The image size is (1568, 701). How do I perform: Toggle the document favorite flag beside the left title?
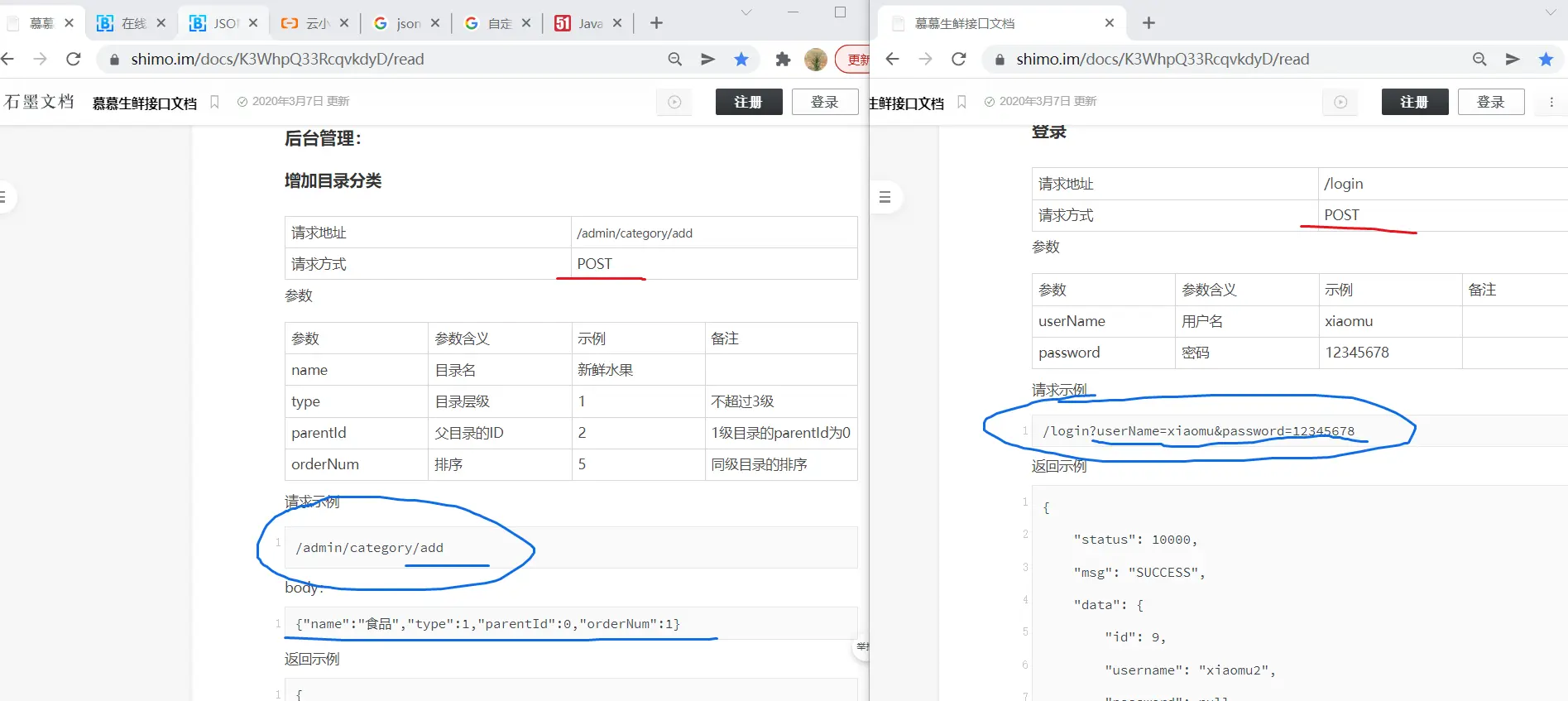pyautogui.click(x=214, y=102)
